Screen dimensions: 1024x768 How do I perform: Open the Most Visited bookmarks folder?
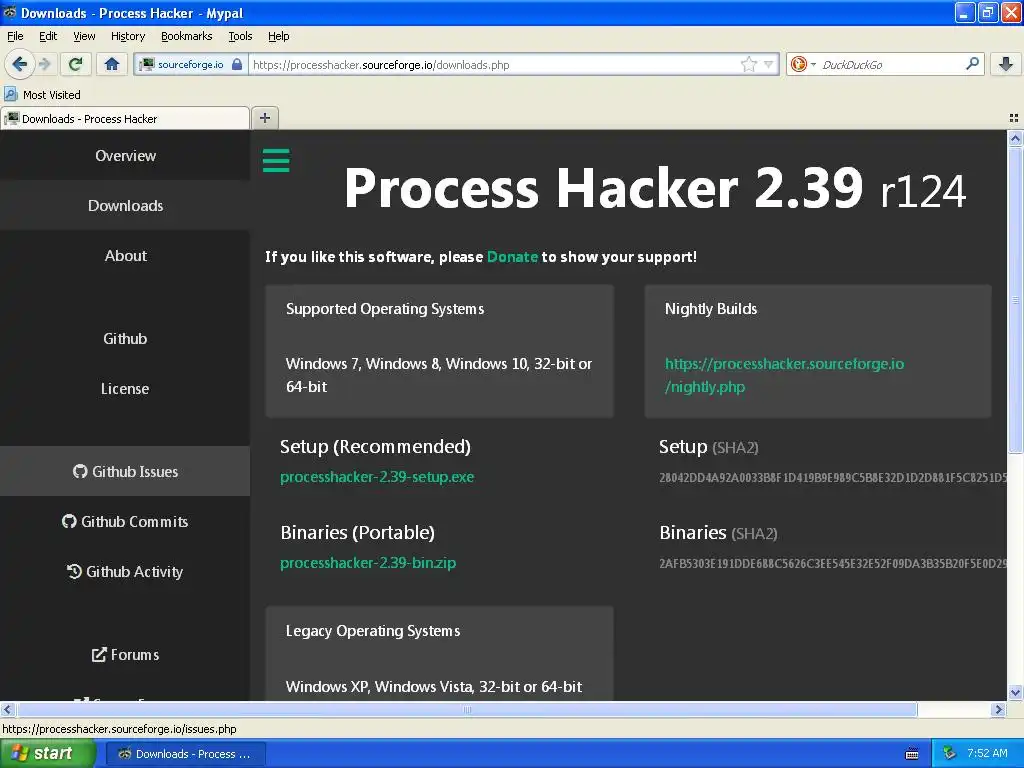42,95
